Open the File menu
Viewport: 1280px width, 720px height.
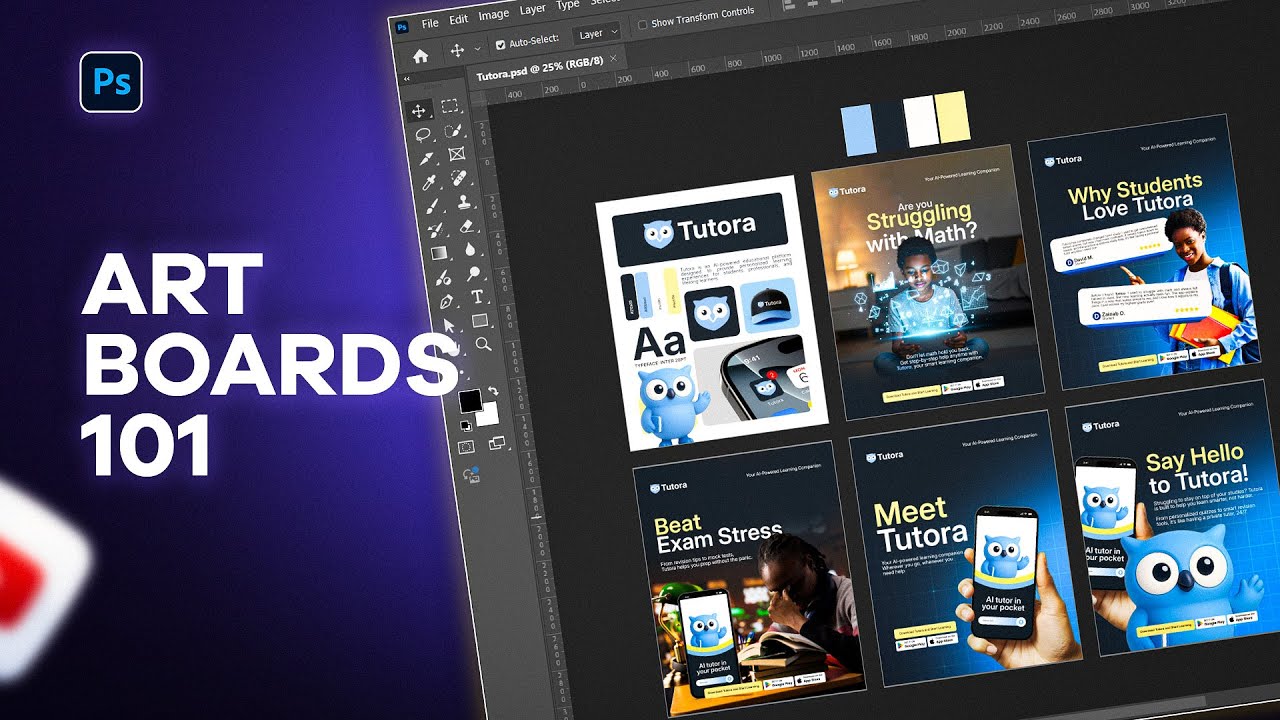[430, 23]
